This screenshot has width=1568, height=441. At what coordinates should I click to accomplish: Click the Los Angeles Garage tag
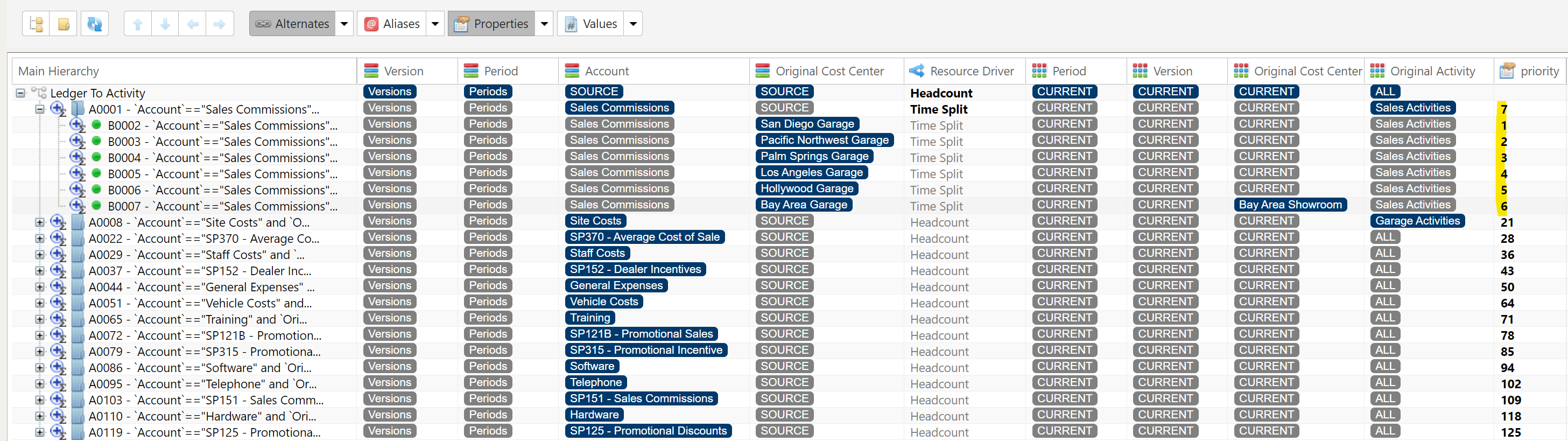click(x=811, y=172)
